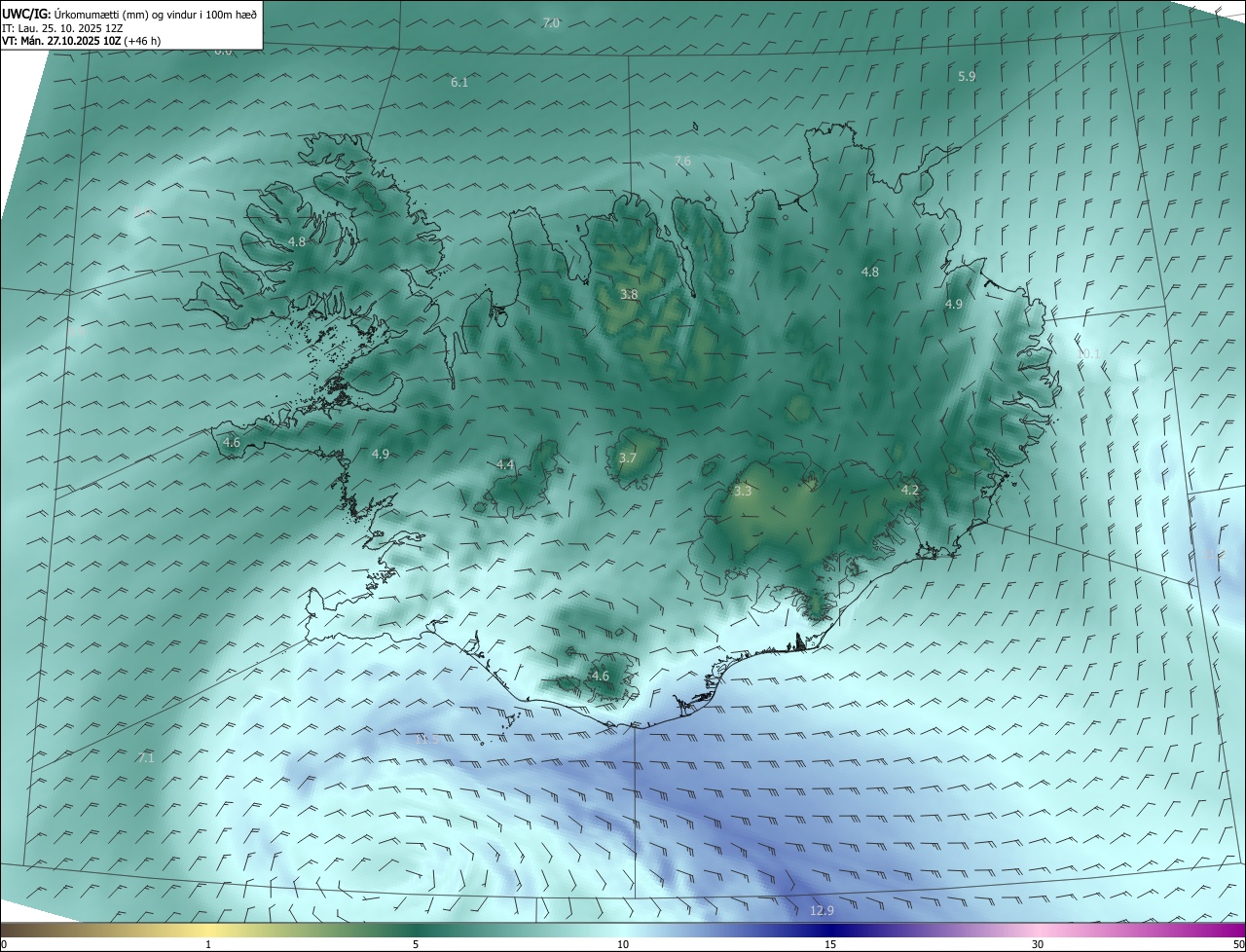Click the 4.6 value near the south coast glacier
Image resolution: width=1246 pixels, height=952 pixels.
click(x=601, y=677)
